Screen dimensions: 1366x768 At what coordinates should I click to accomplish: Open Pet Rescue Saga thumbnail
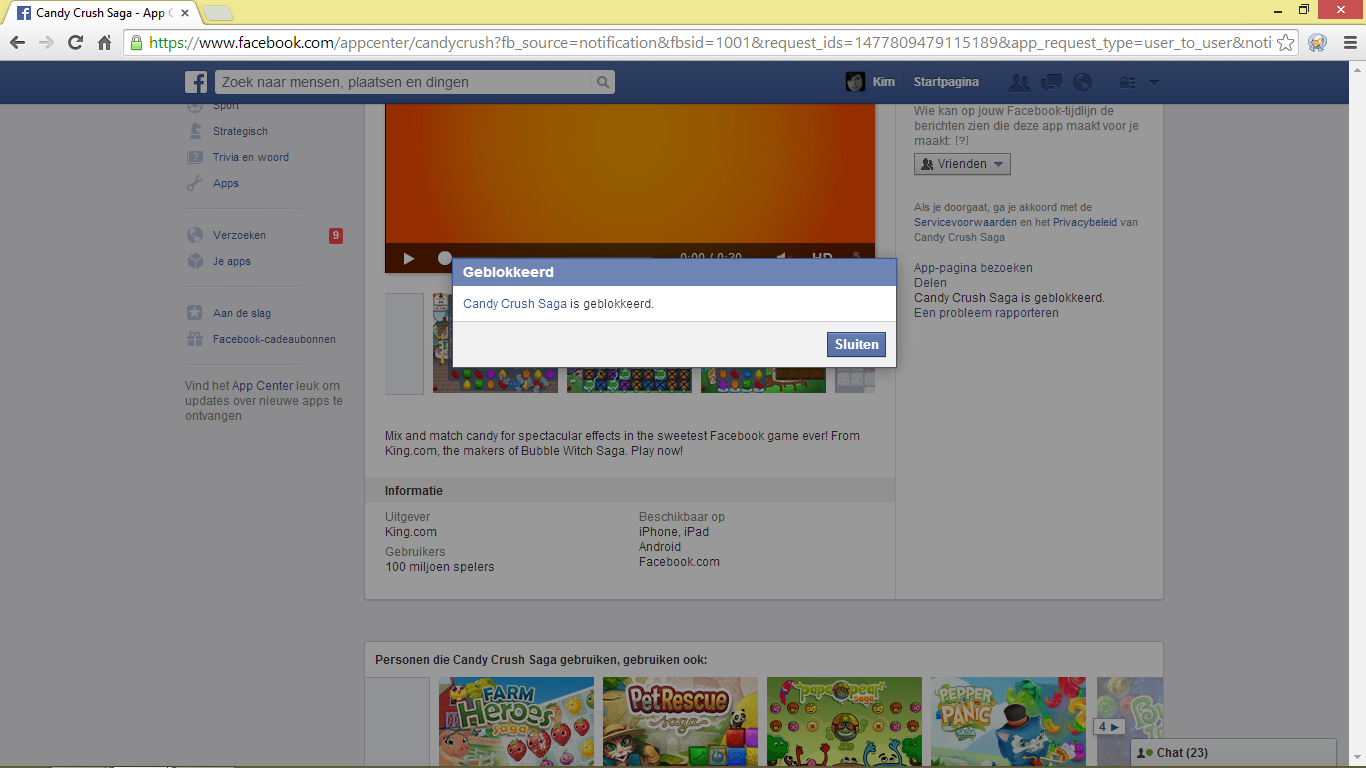click(680, 722)
